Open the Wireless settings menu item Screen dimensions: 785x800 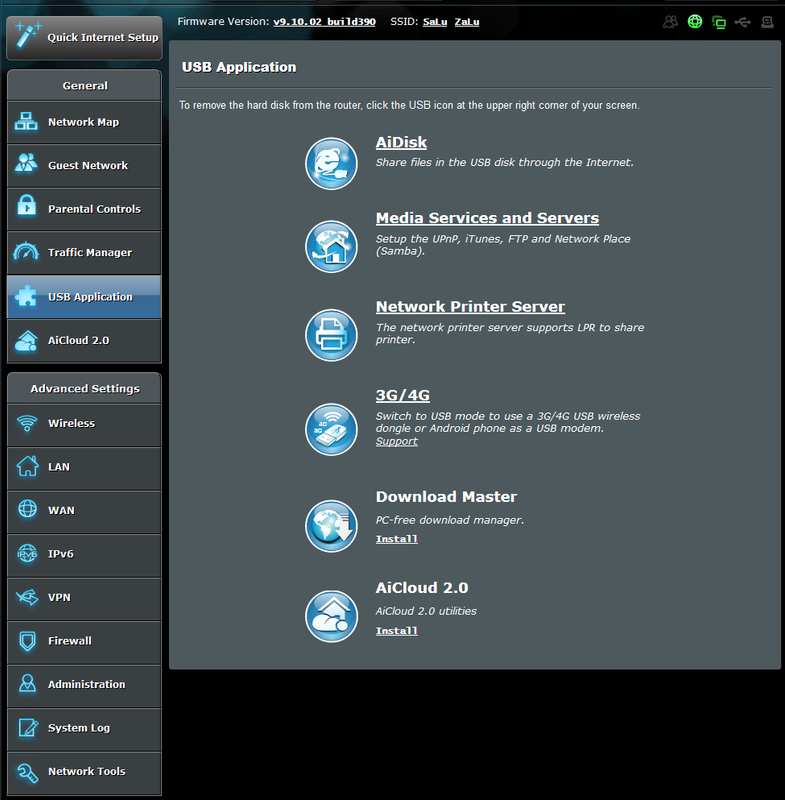coord(84,425)
